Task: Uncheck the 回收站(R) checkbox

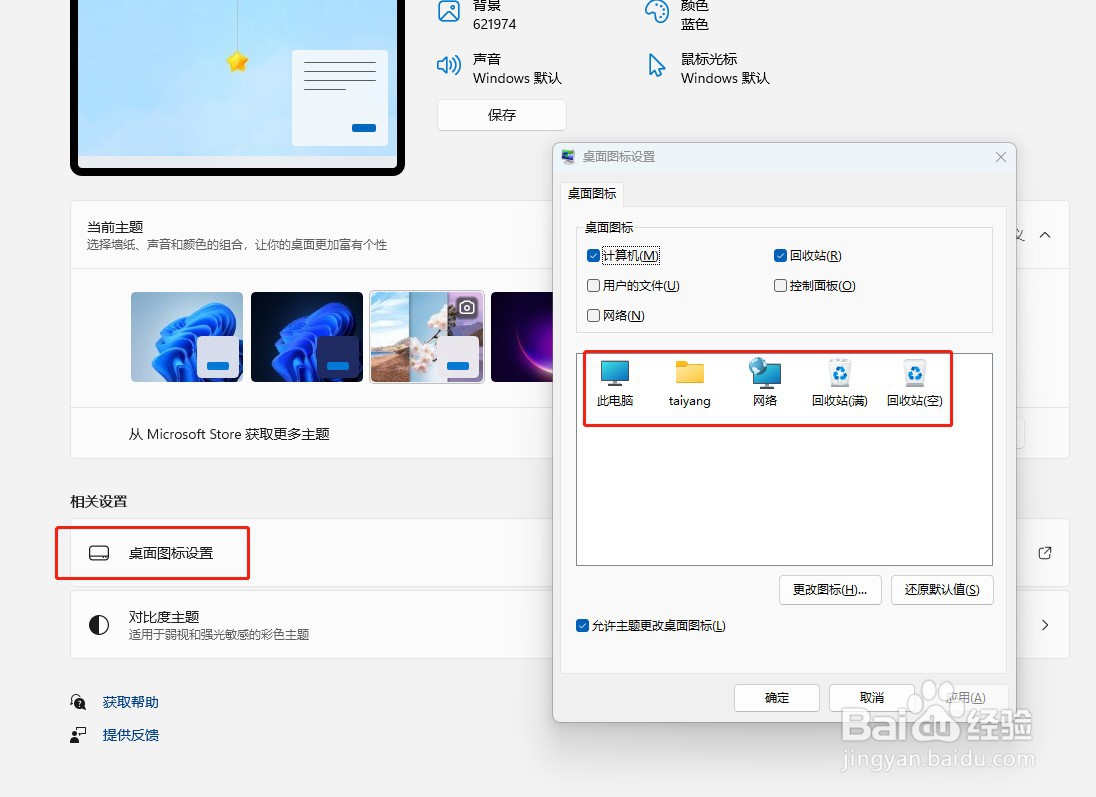Action: 780,256
